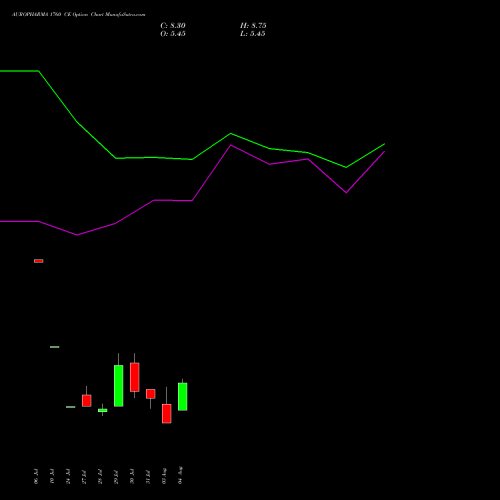This screenshot has height=500, width=500.
Task: Click the small red candle for 31 Jul
Action: coord(150,394)
